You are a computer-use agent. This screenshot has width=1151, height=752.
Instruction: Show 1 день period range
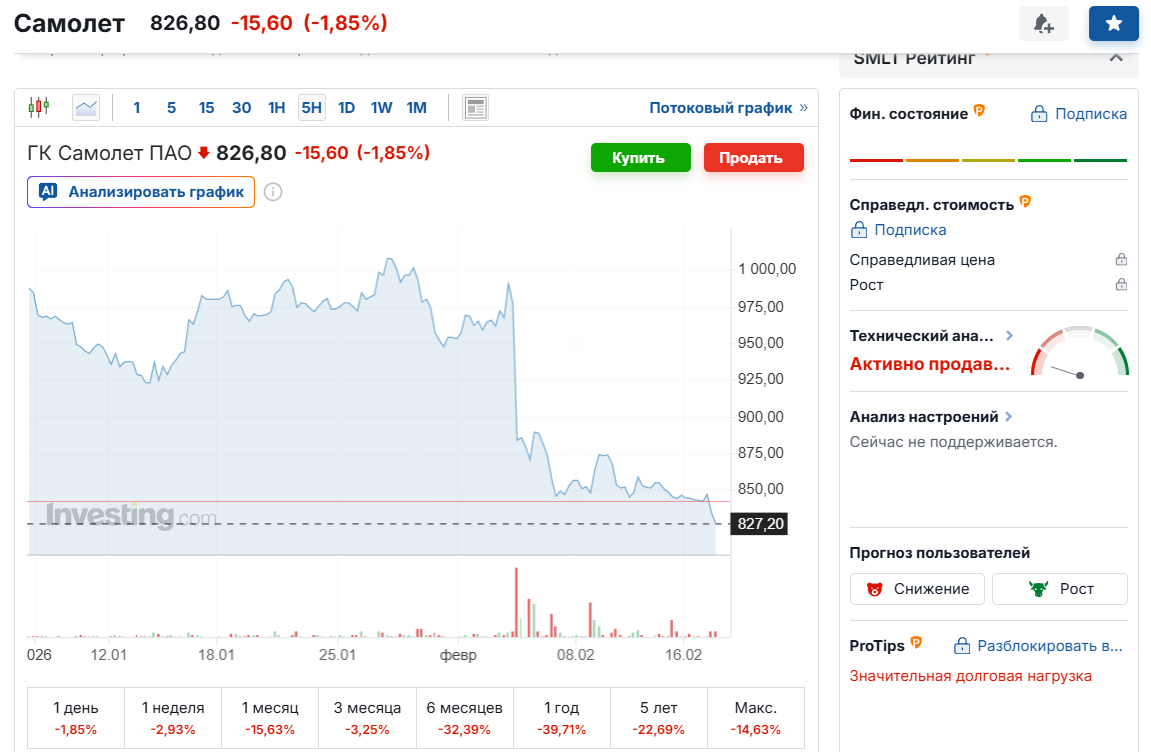[76, 717]
